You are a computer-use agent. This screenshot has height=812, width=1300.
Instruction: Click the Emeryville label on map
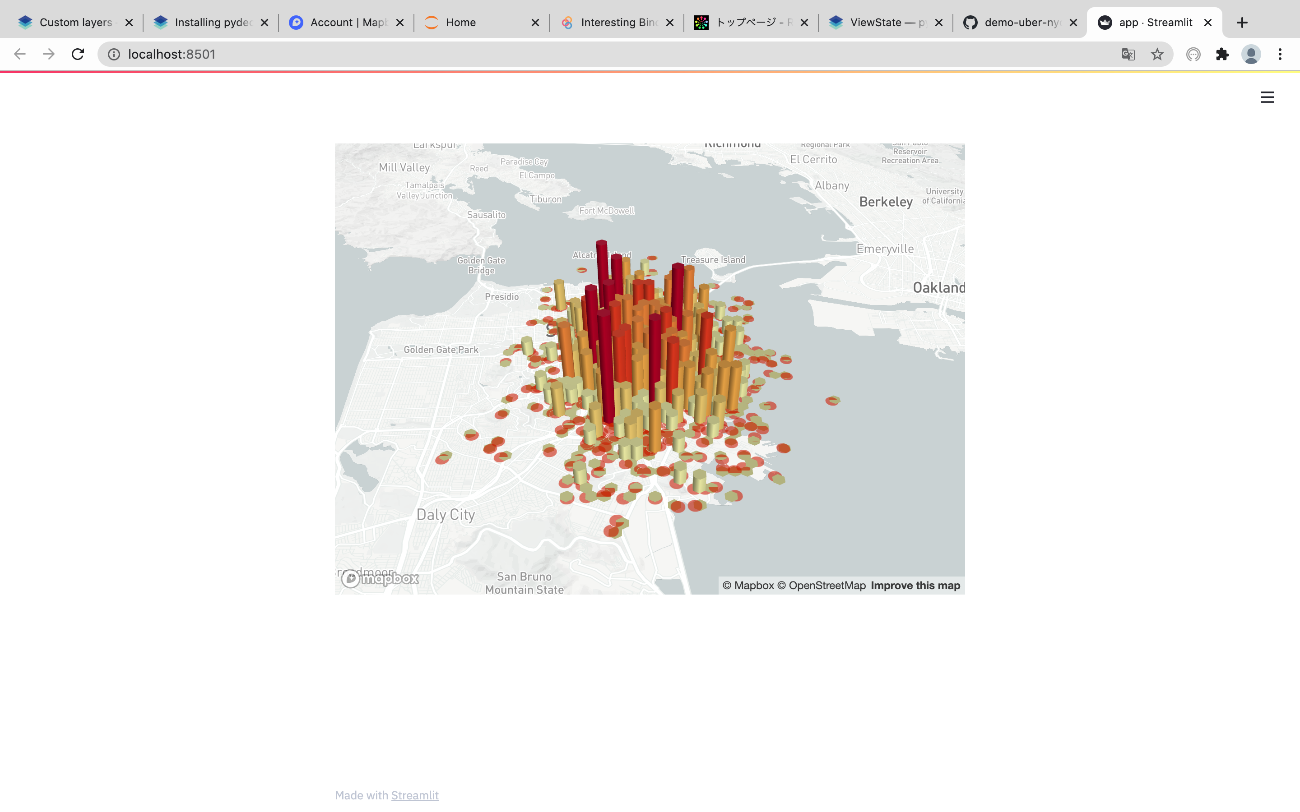pyautogui.click(x=885, y=248)
